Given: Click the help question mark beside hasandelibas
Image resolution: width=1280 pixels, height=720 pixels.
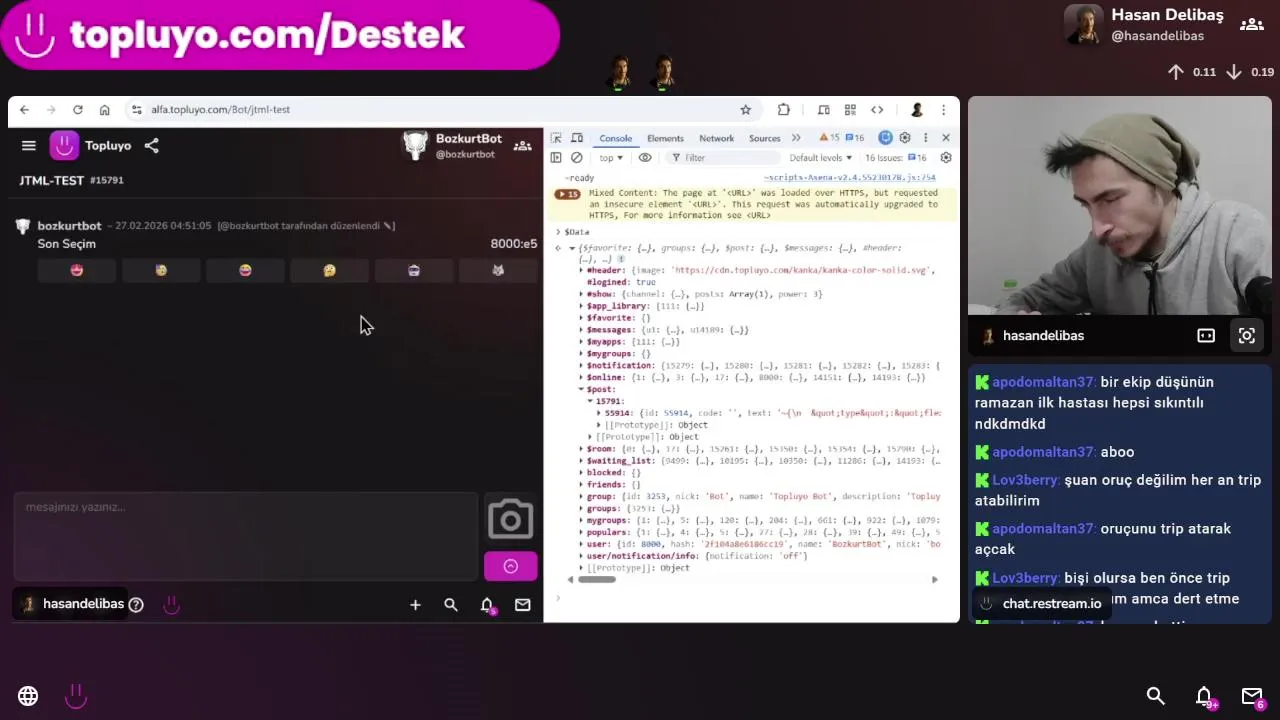Looking at the screenshot, I should pos(136,604).
